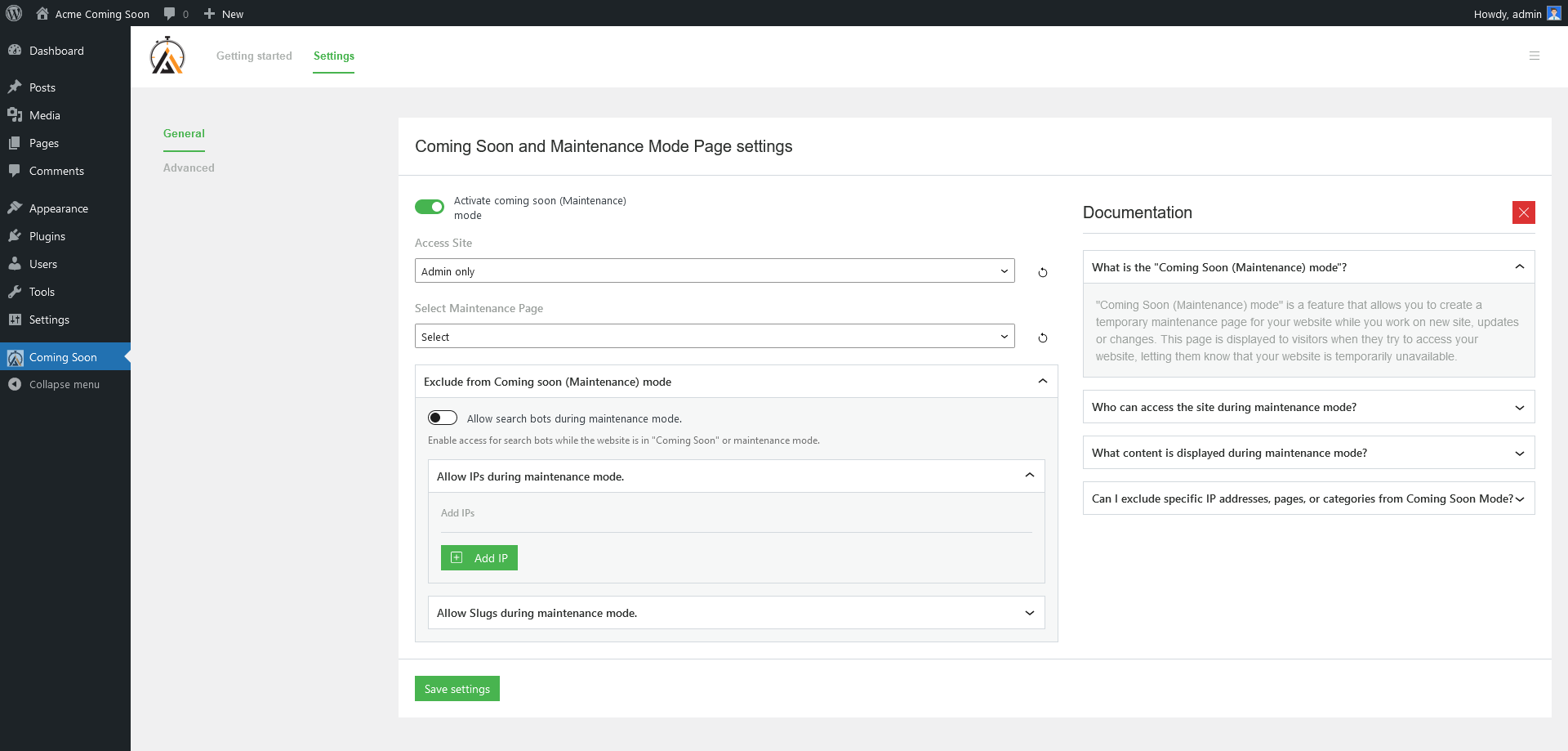Expand Who can access the site during maintenance
Viewport: 1568px width, 751px height.
click(x=1309, y=407)
